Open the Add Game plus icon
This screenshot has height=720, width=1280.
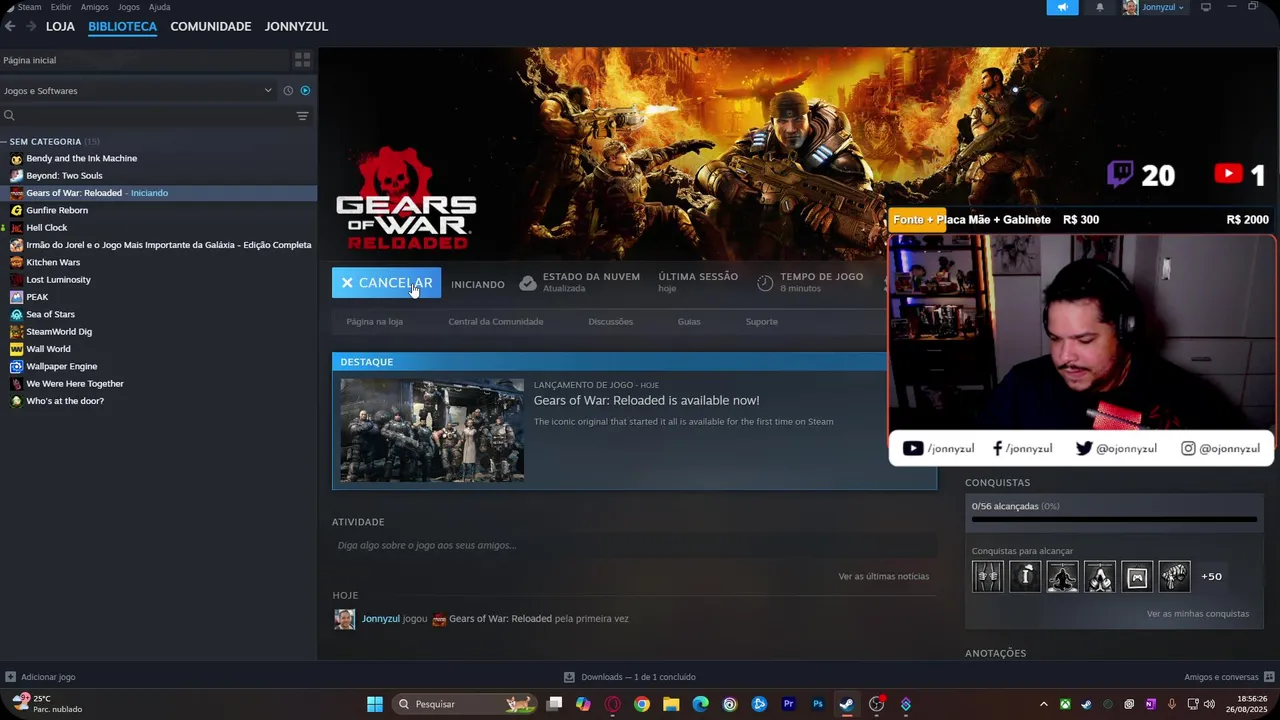10,677
